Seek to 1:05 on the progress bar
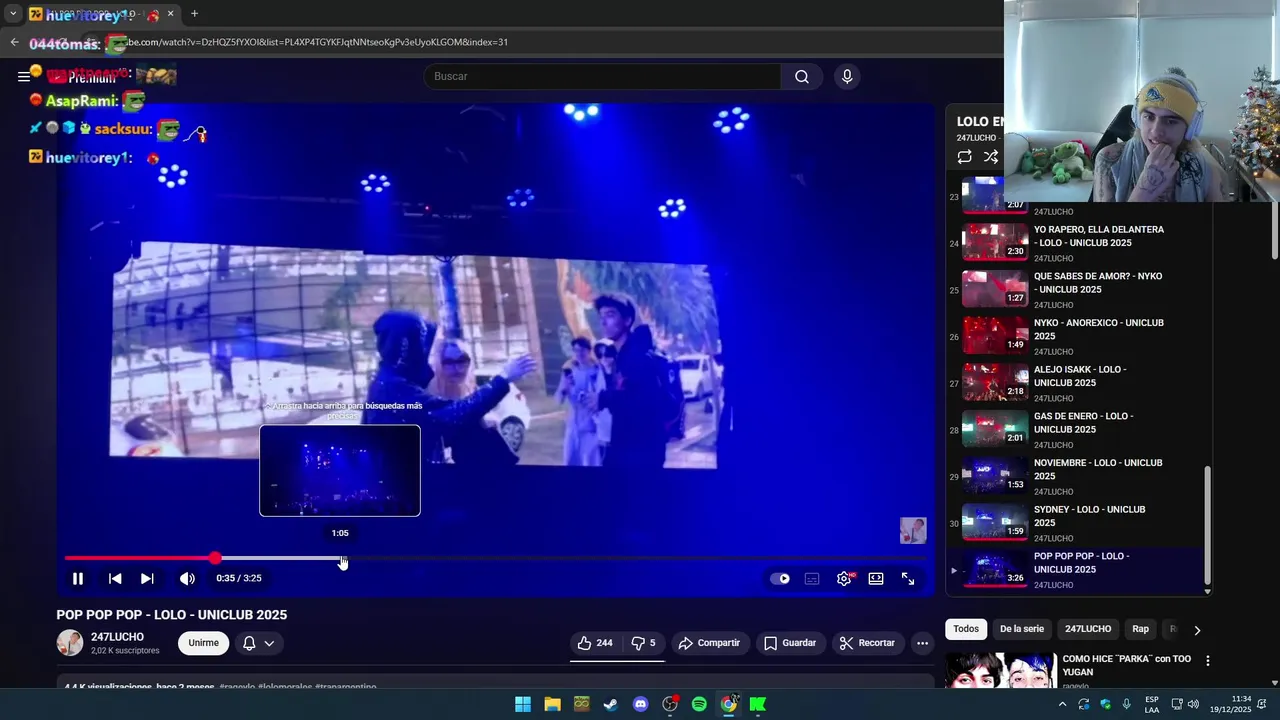This screenshot has height=720, width=1280. pyautogui.click(x=341, y=558)
